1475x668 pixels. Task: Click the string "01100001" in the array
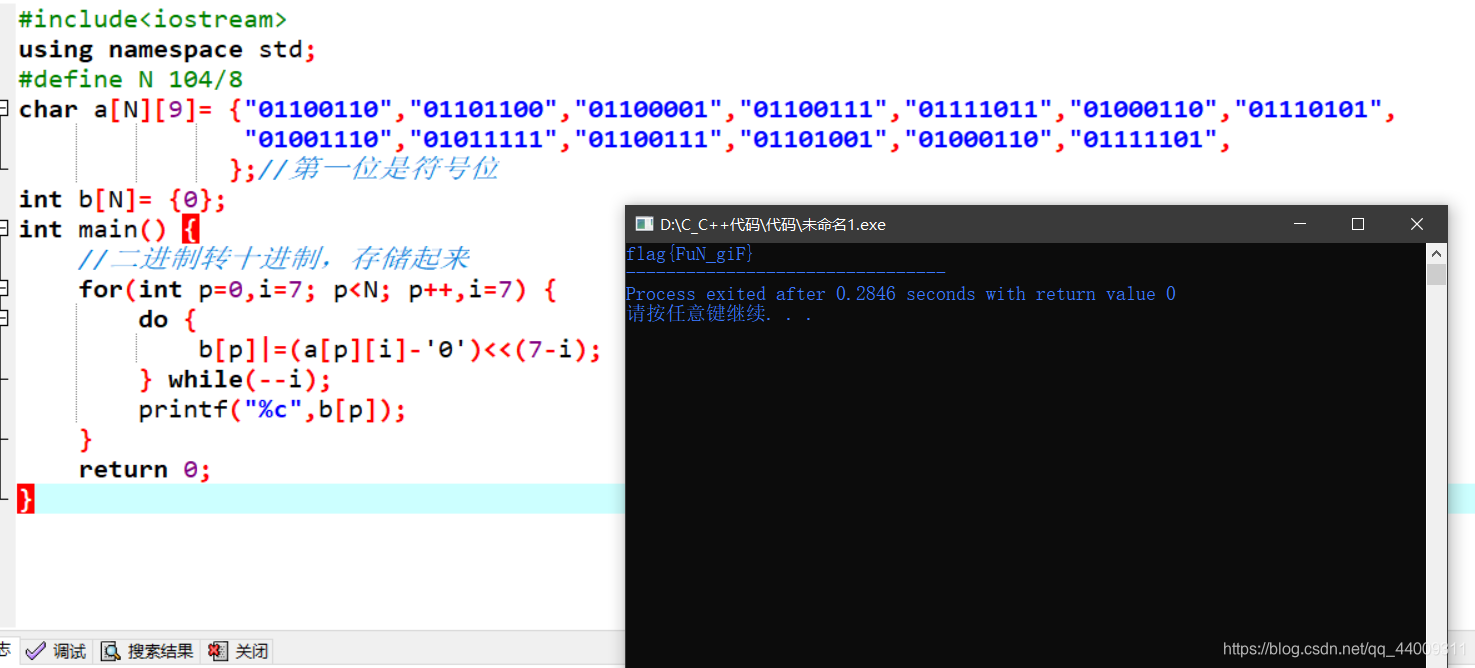tap(648, 109)
